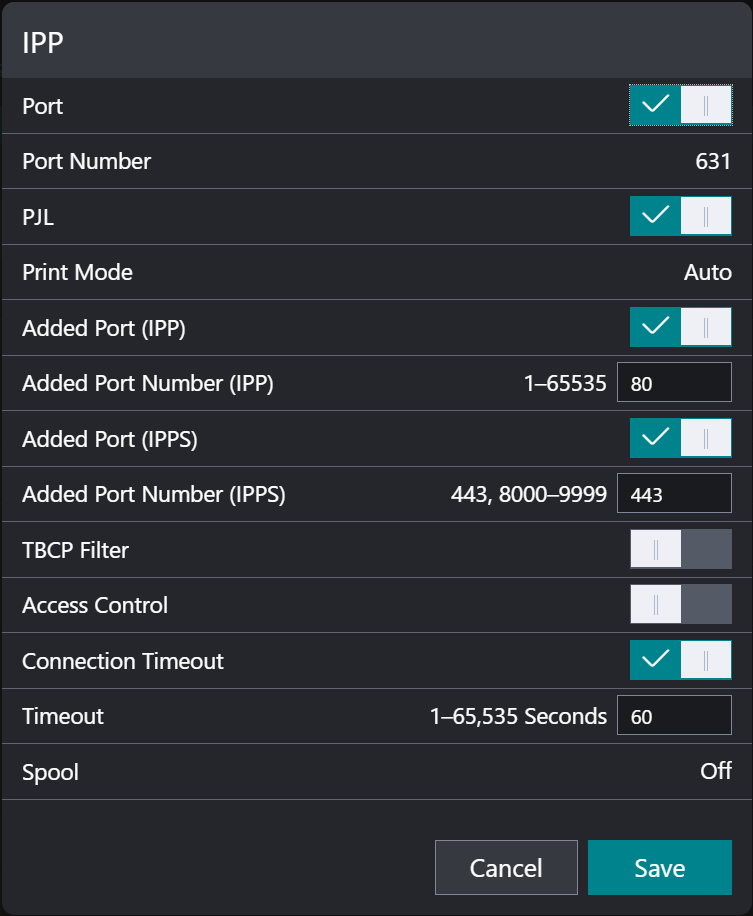Save the IPP settings
Screen dimensions: 753x916
[659, 868]
